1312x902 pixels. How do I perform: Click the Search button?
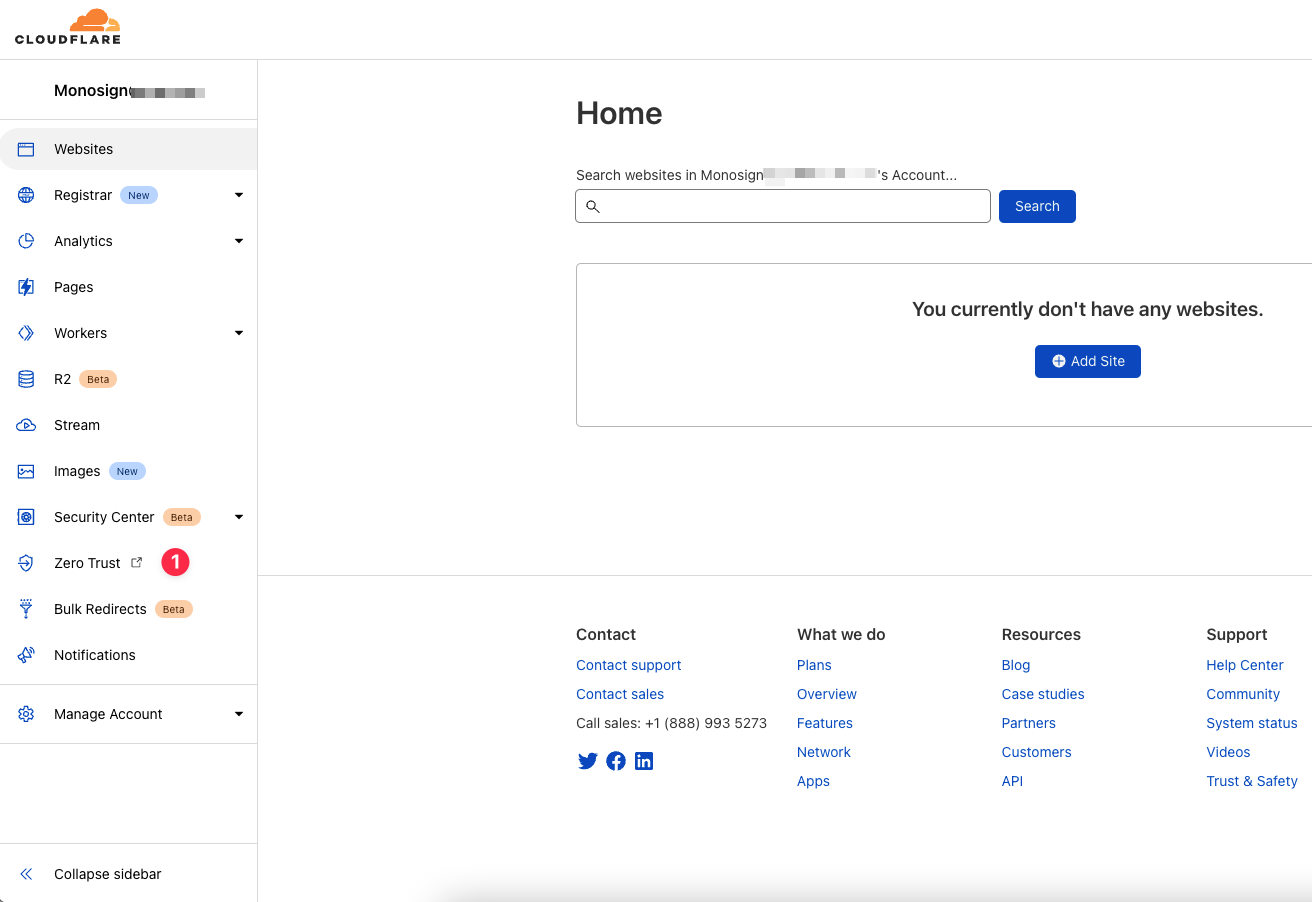(1037, 206)
